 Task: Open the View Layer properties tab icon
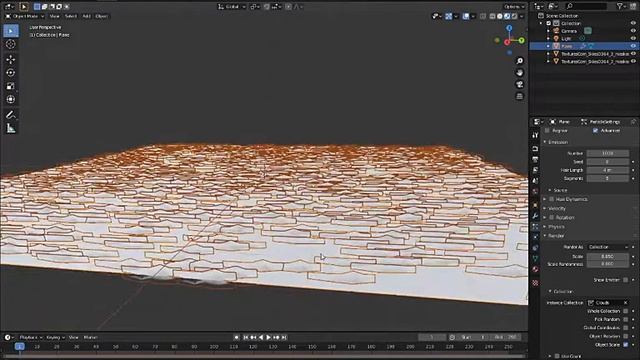coord(535,170)
